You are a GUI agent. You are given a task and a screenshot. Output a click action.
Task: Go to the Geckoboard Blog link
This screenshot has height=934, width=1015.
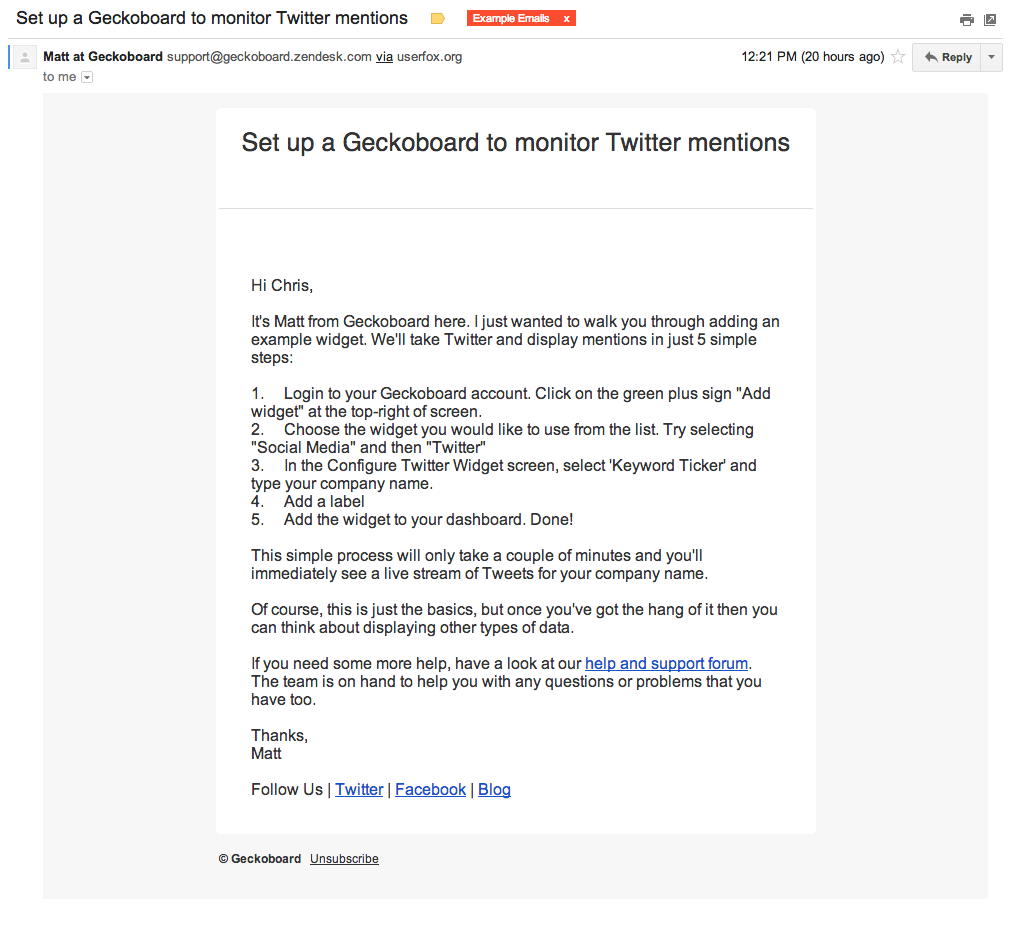494,790
